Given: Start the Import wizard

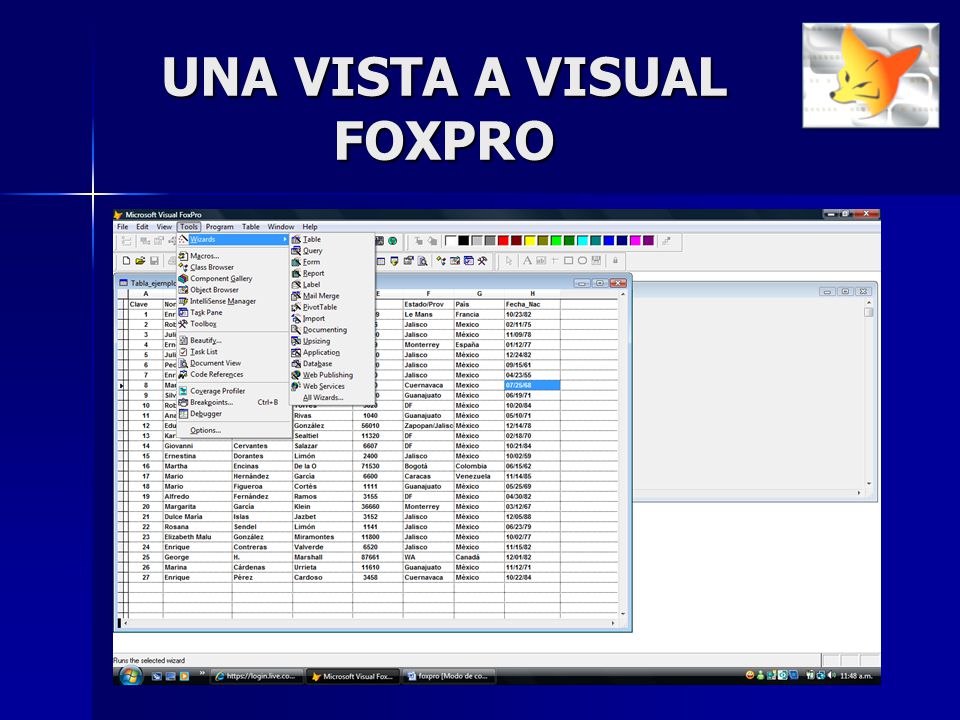Looking at the screenshot, I should click(332, 318).
